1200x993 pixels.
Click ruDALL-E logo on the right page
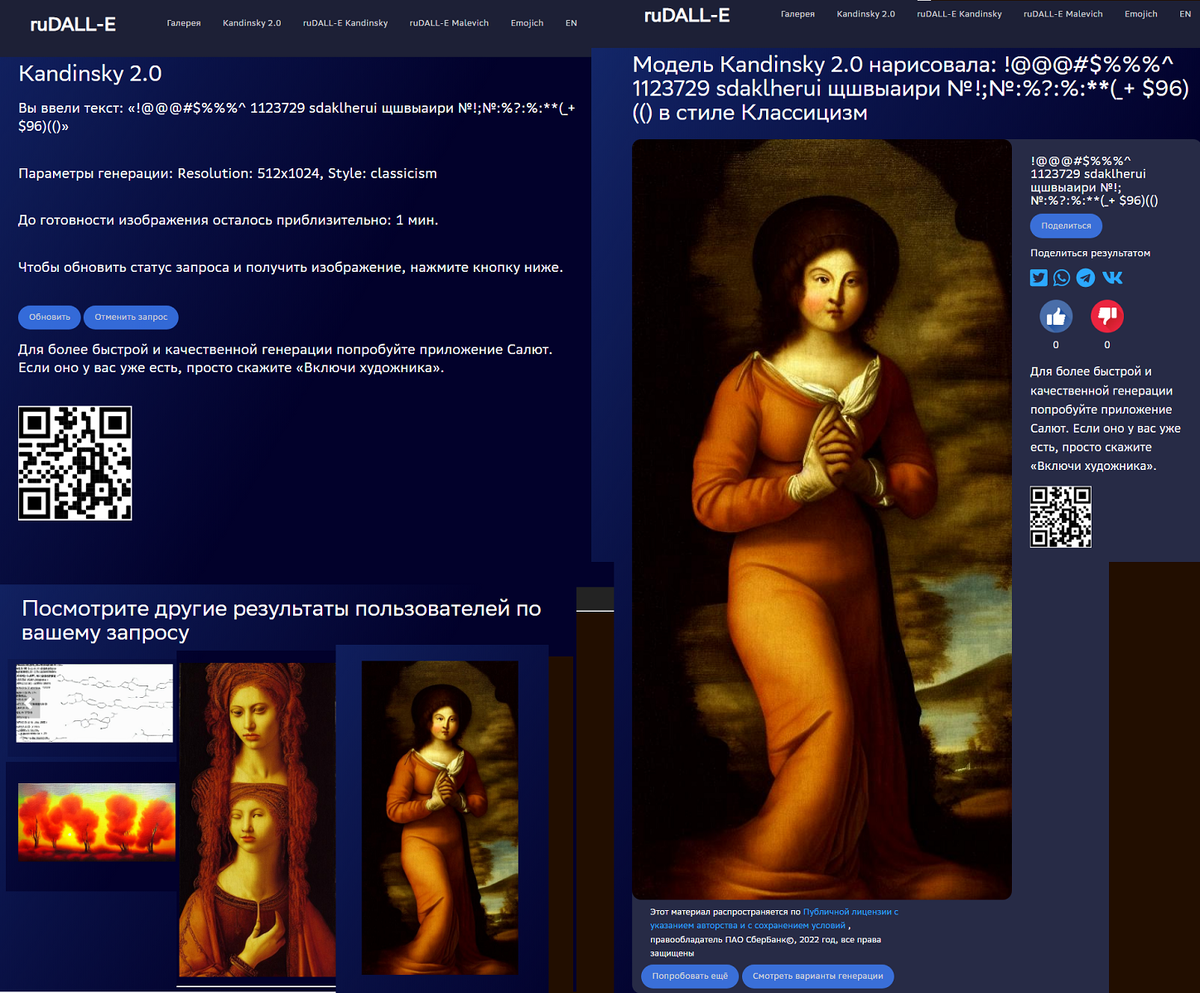click(x=687, y=15)
